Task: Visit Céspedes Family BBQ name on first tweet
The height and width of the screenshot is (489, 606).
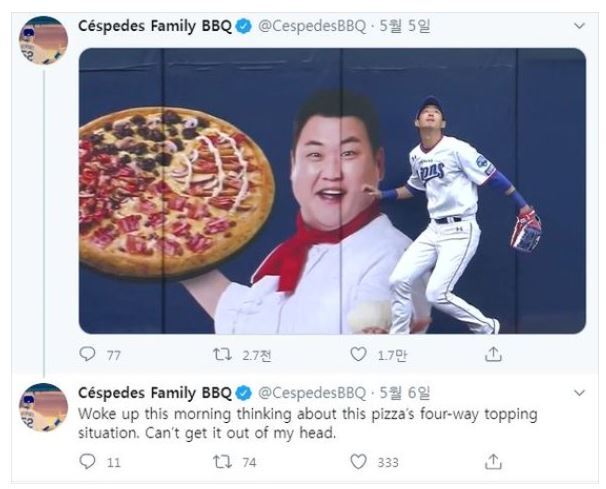Action: (155, 26)
